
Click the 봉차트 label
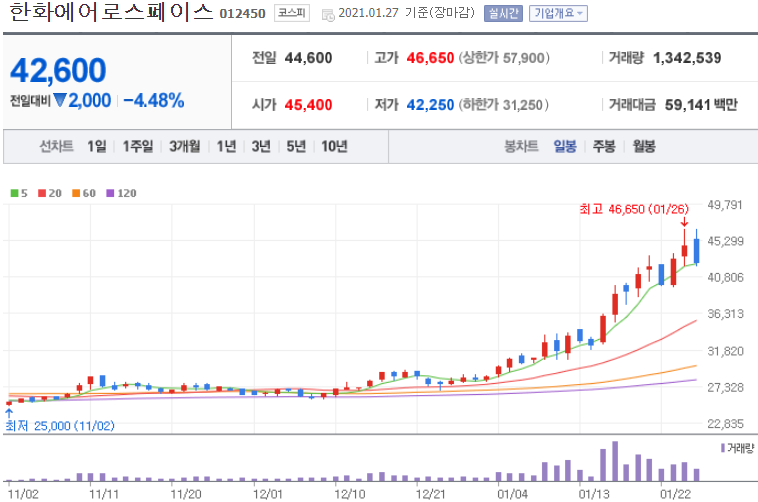(x=521, y=146)
